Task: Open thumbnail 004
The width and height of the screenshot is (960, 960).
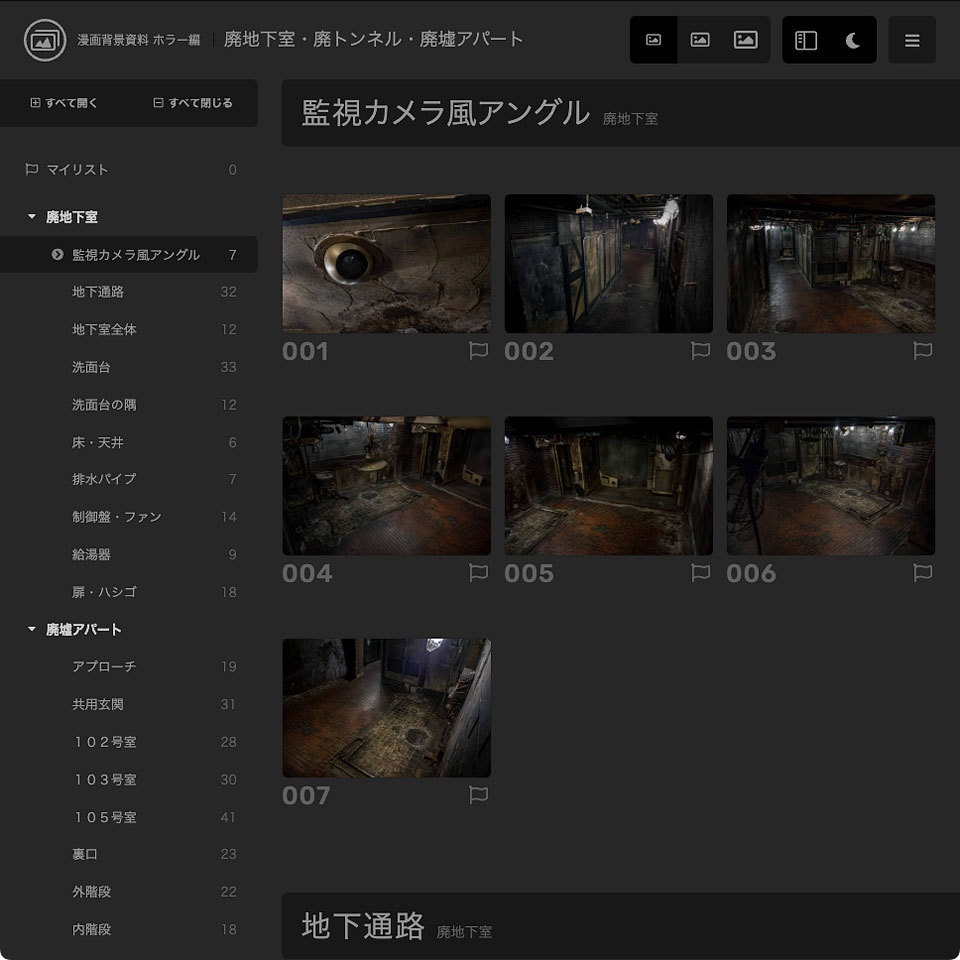Action: click(386, 485)
